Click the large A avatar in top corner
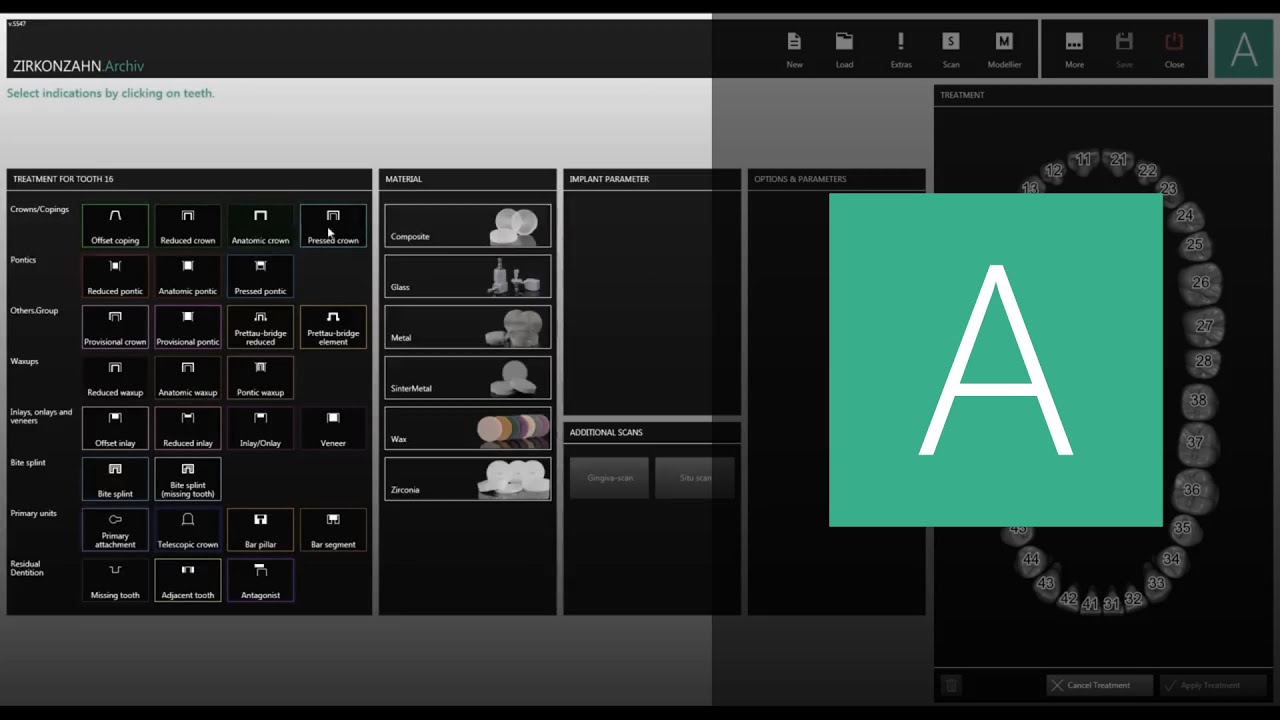1280x720 pixels. [1244, 49]
